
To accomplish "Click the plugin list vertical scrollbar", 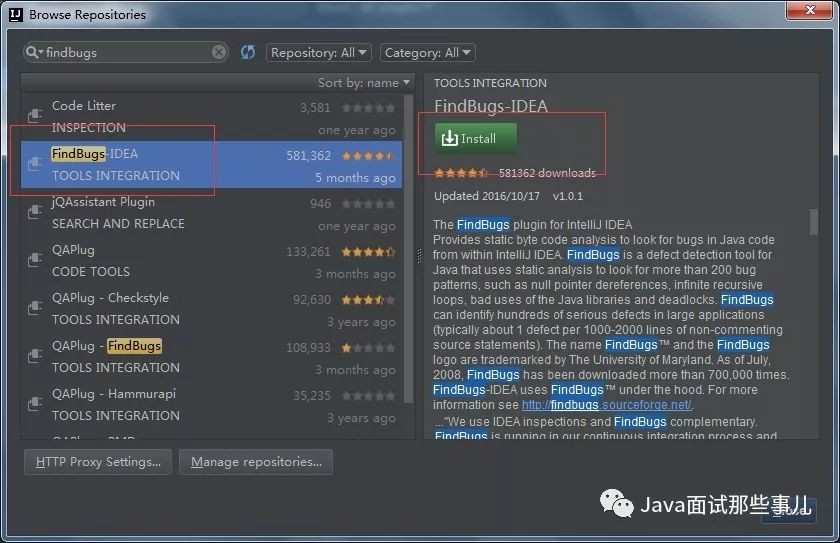I will tap(409, 249).
